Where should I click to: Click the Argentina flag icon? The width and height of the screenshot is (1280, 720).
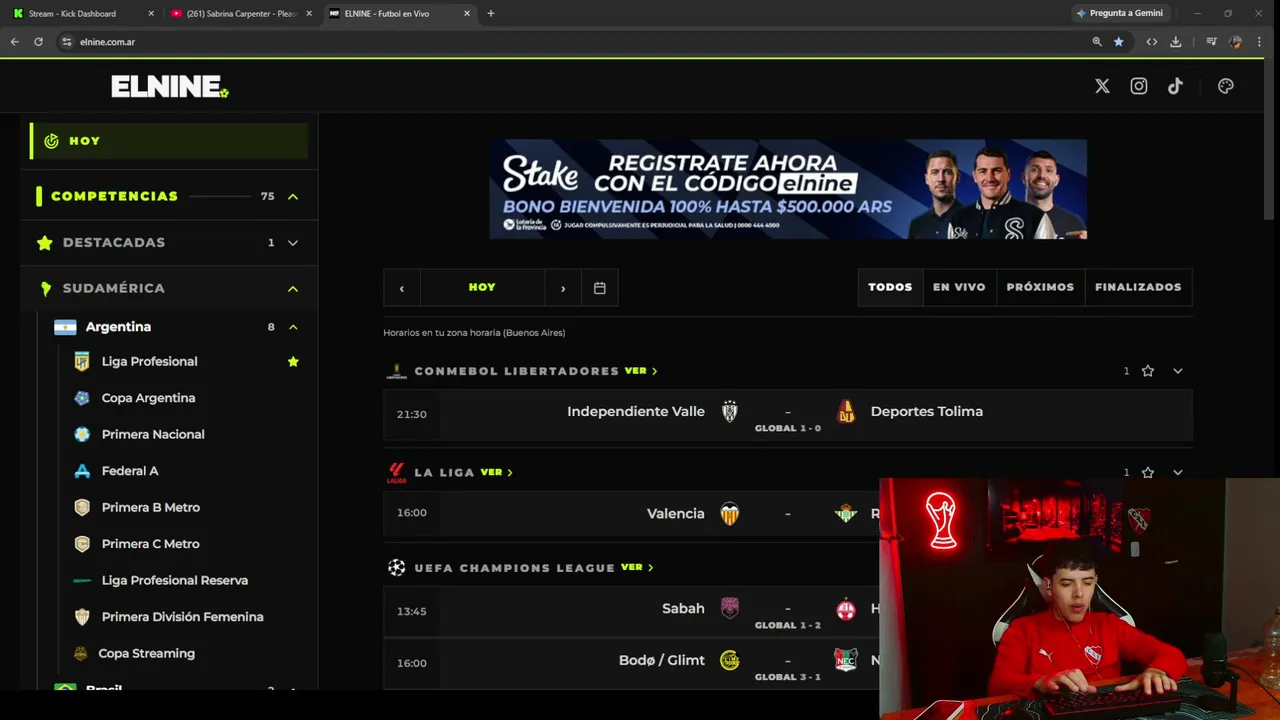[x=65, y=327]
